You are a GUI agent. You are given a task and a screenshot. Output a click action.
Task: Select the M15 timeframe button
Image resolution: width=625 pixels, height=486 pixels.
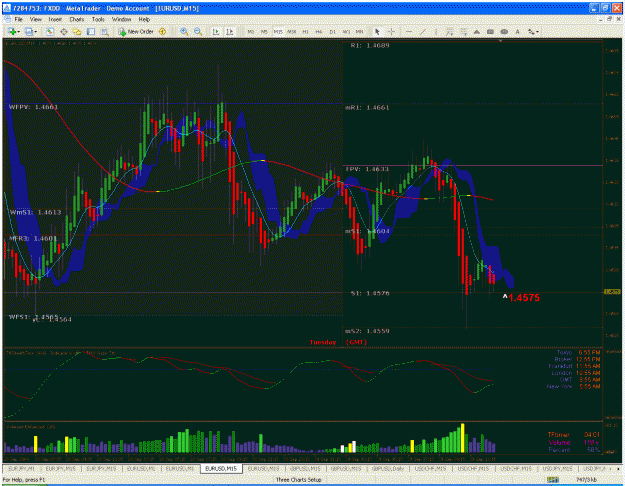[x=278, y=31]
